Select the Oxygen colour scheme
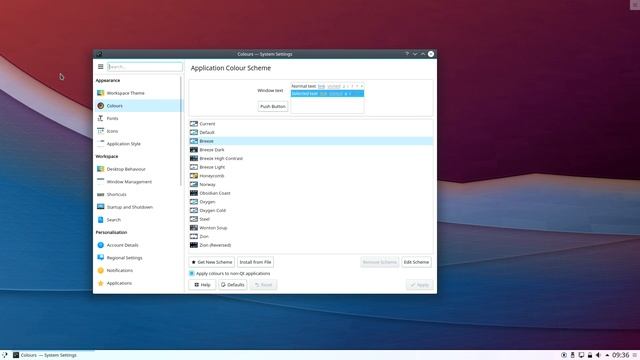 pos(311,202)
